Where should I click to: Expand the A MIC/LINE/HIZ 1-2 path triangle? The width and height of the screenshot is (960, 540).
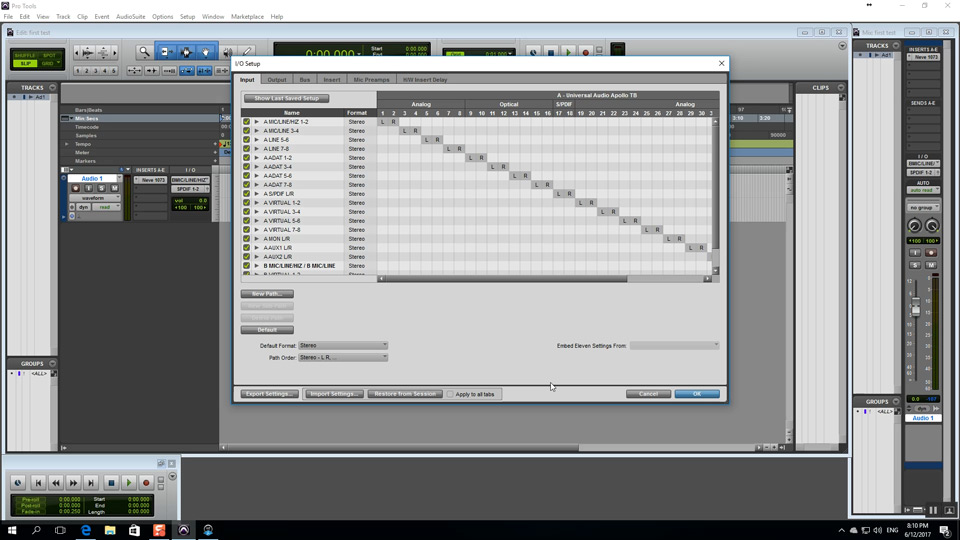[257, 122]
